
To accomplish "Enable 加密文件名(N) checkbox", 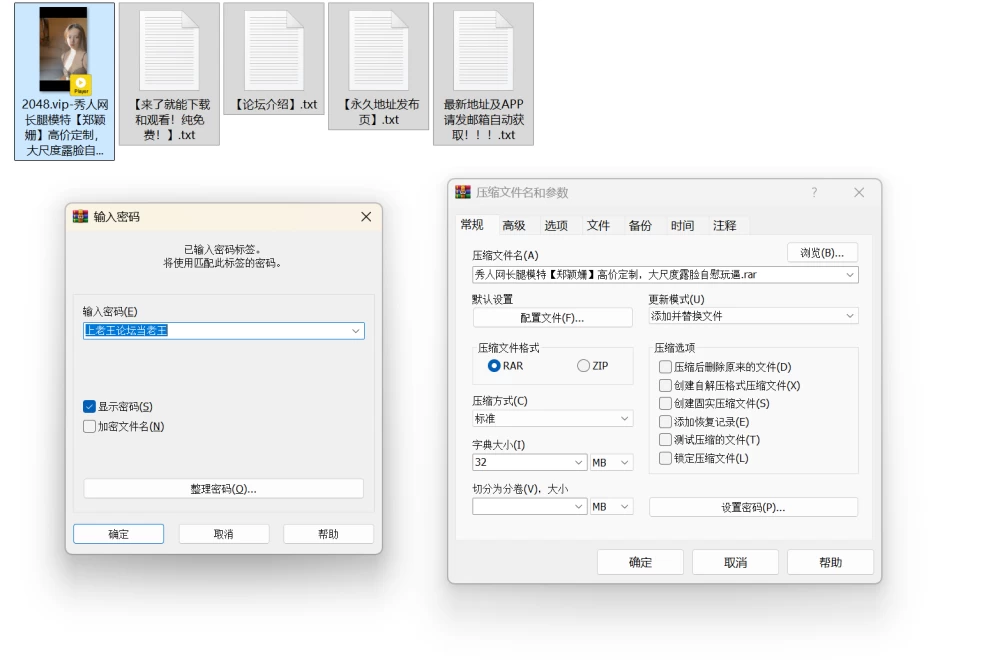I will (89, 426).
